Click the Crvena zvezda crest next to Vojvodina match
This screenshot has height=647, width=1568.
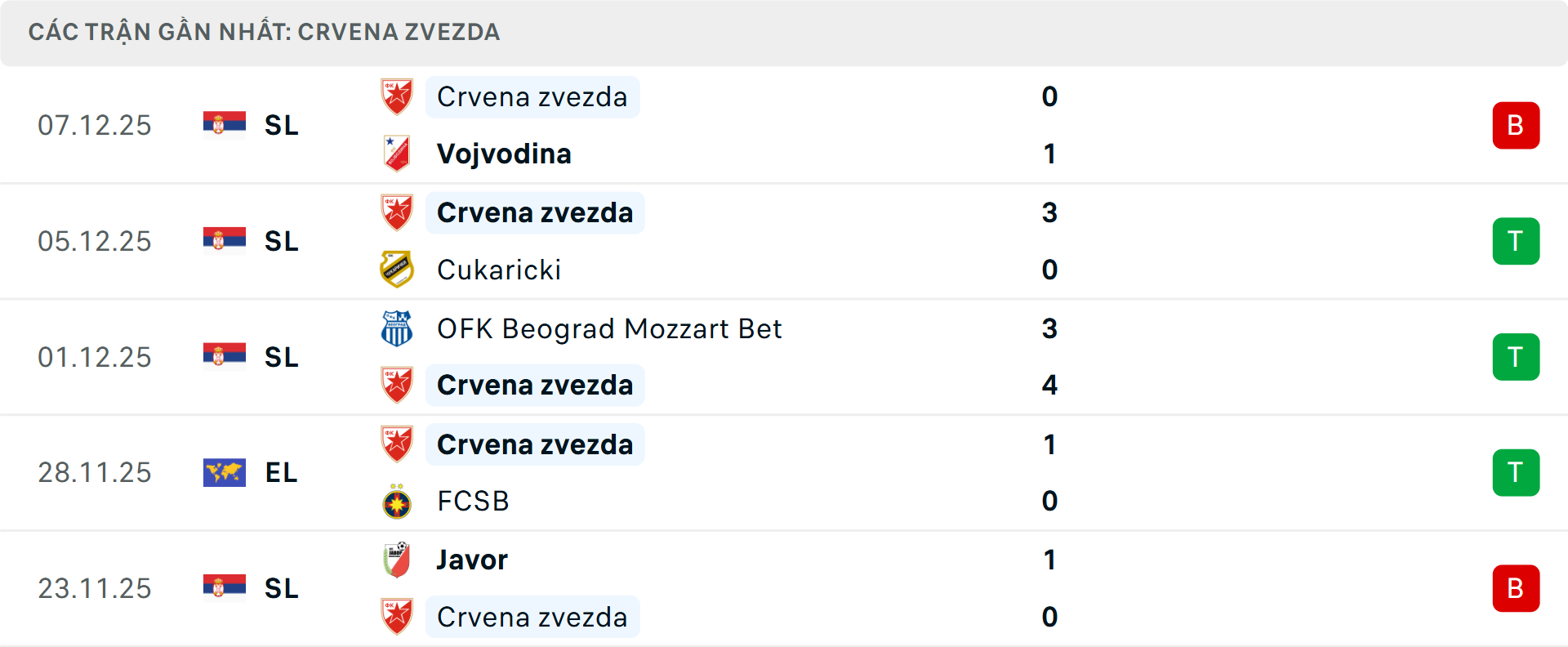point(397,96)
